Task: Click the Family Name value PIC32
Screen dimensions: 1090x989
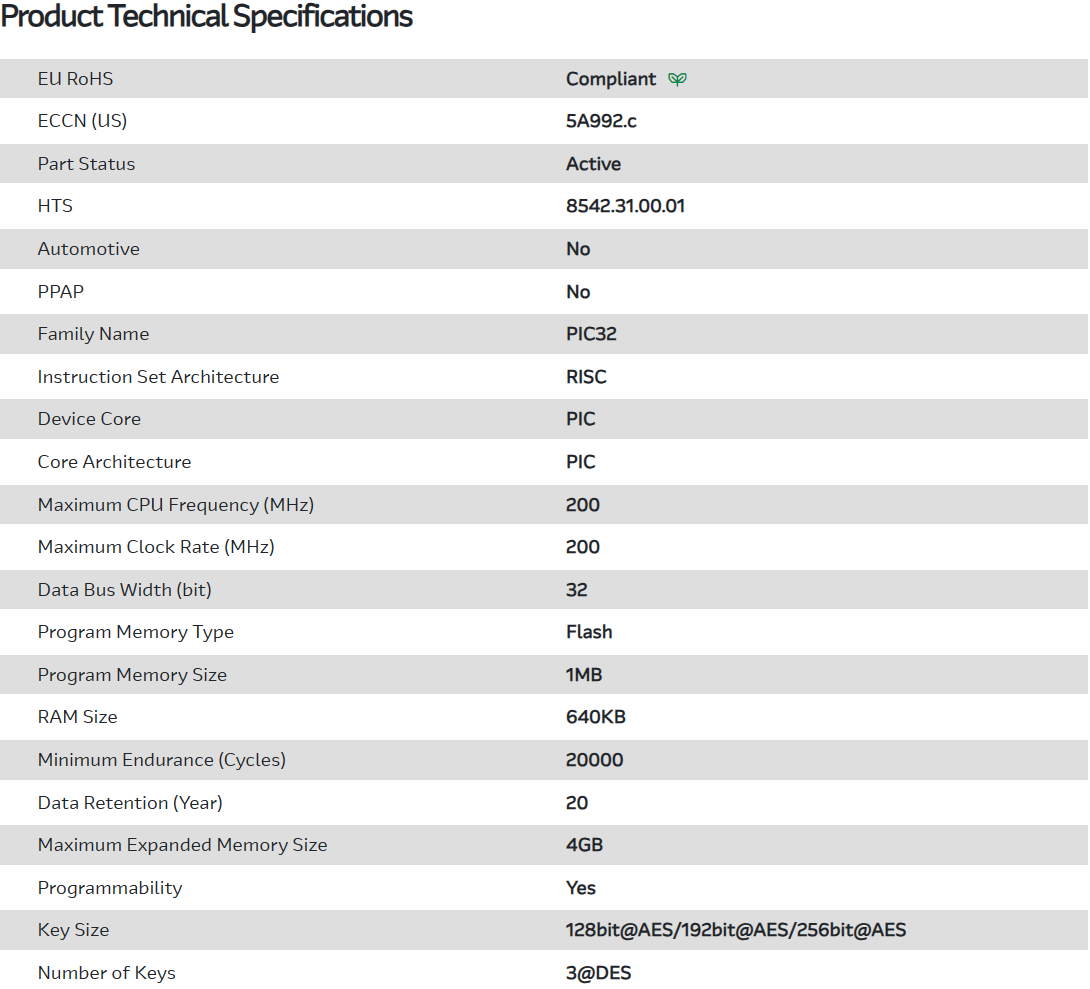Action: pyautogui.click(x=591, y=334)
